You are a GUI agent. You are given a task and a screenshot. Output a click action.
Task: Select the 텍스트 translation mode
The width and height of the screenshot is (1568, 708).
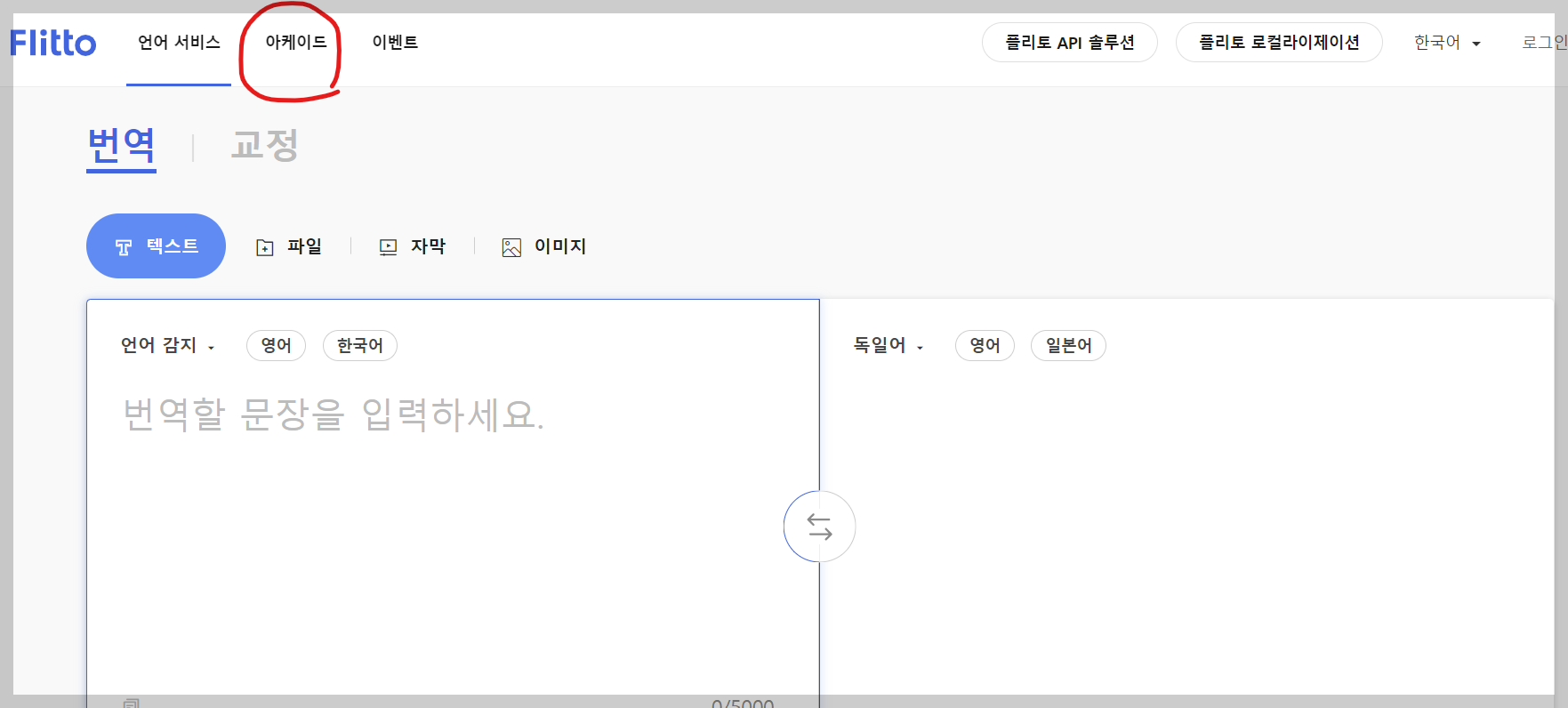coord(156,245)
